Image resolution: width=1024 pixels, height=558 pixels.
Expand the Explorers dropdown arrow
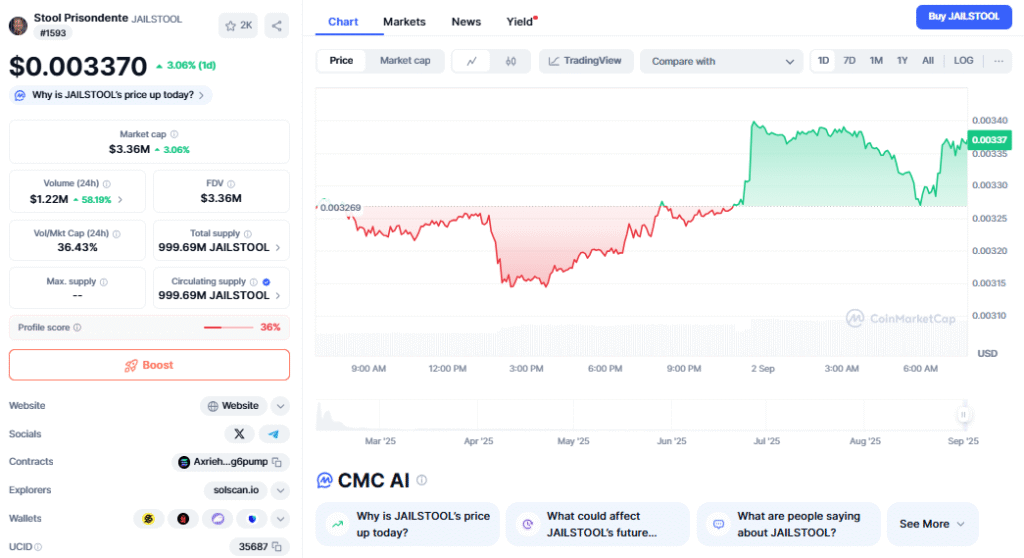(x=280, y=490)
